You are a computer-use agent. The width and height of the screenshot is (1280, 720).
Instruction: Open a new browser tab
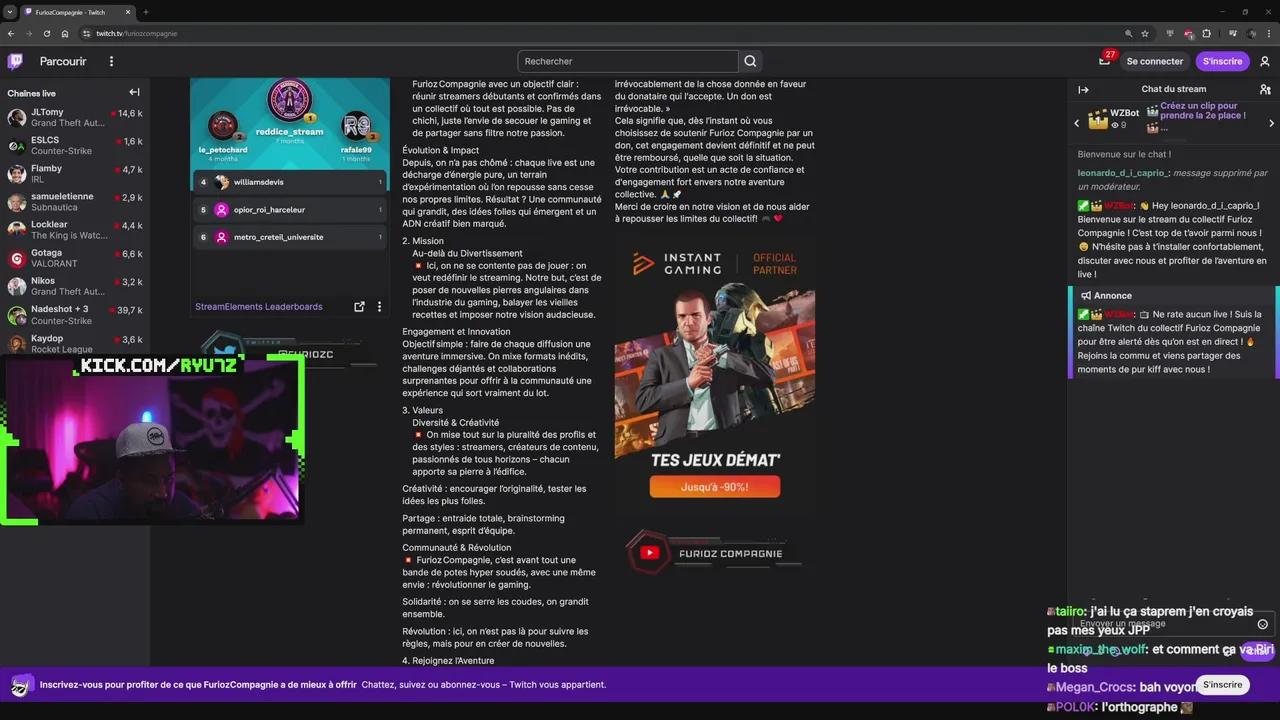click(146, 12)
